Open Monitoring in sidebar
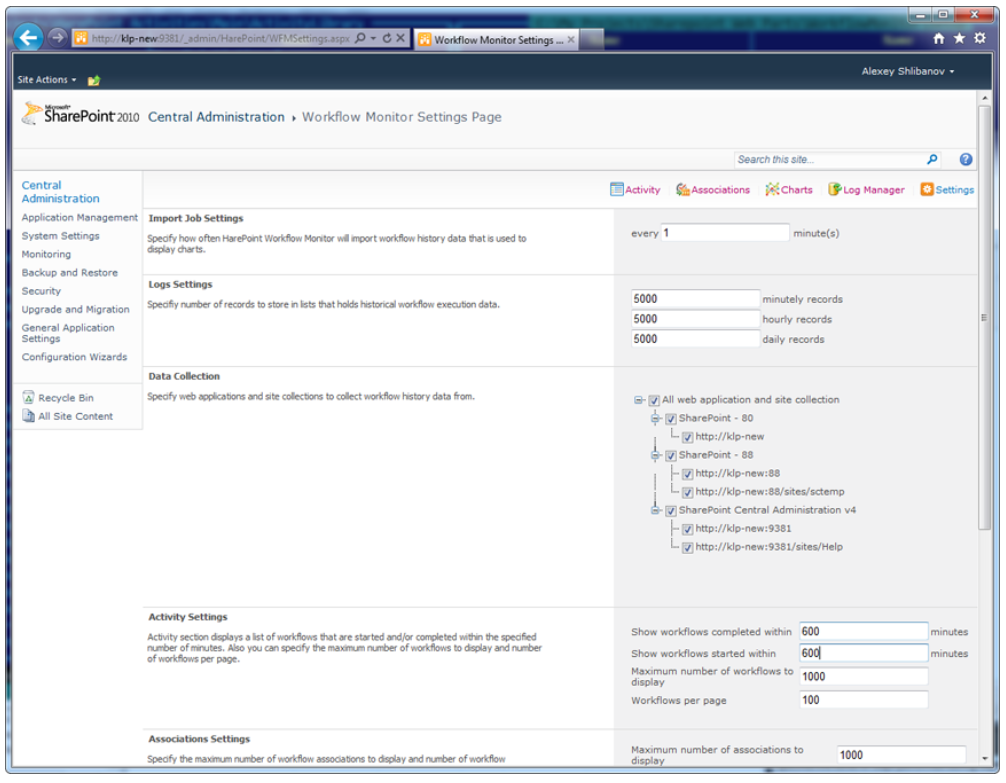Viewport: 1006px width, 783px height. pos(46,254)
